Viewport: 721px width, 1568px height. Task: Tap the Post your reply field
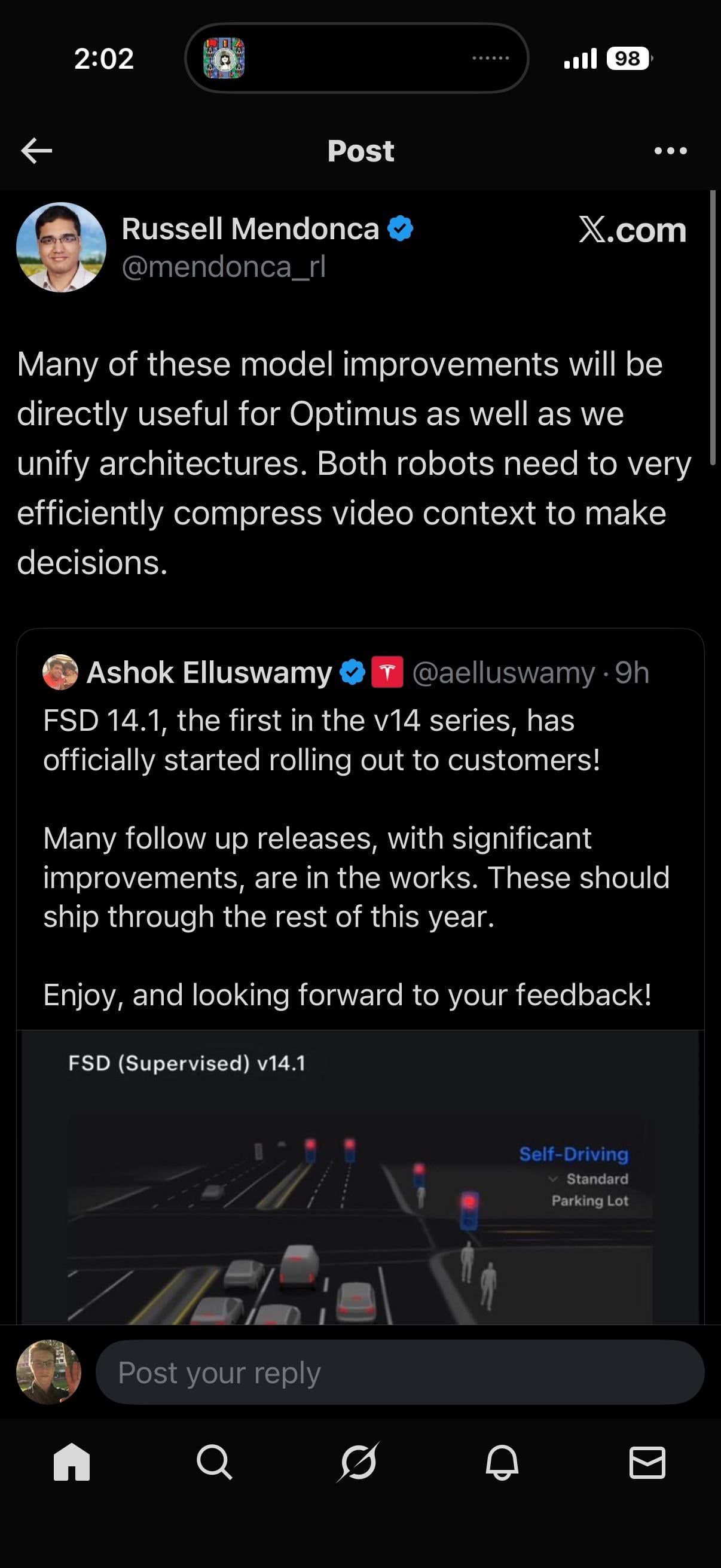pyautogui.click(x=400, y=1372)
